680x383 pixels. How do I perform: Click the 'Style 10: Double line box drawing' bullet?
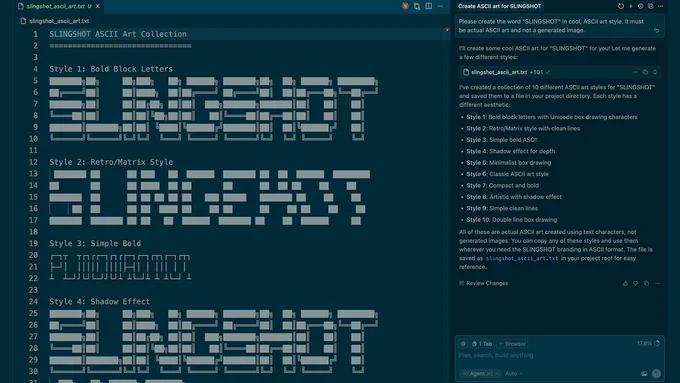coord(512,219)
